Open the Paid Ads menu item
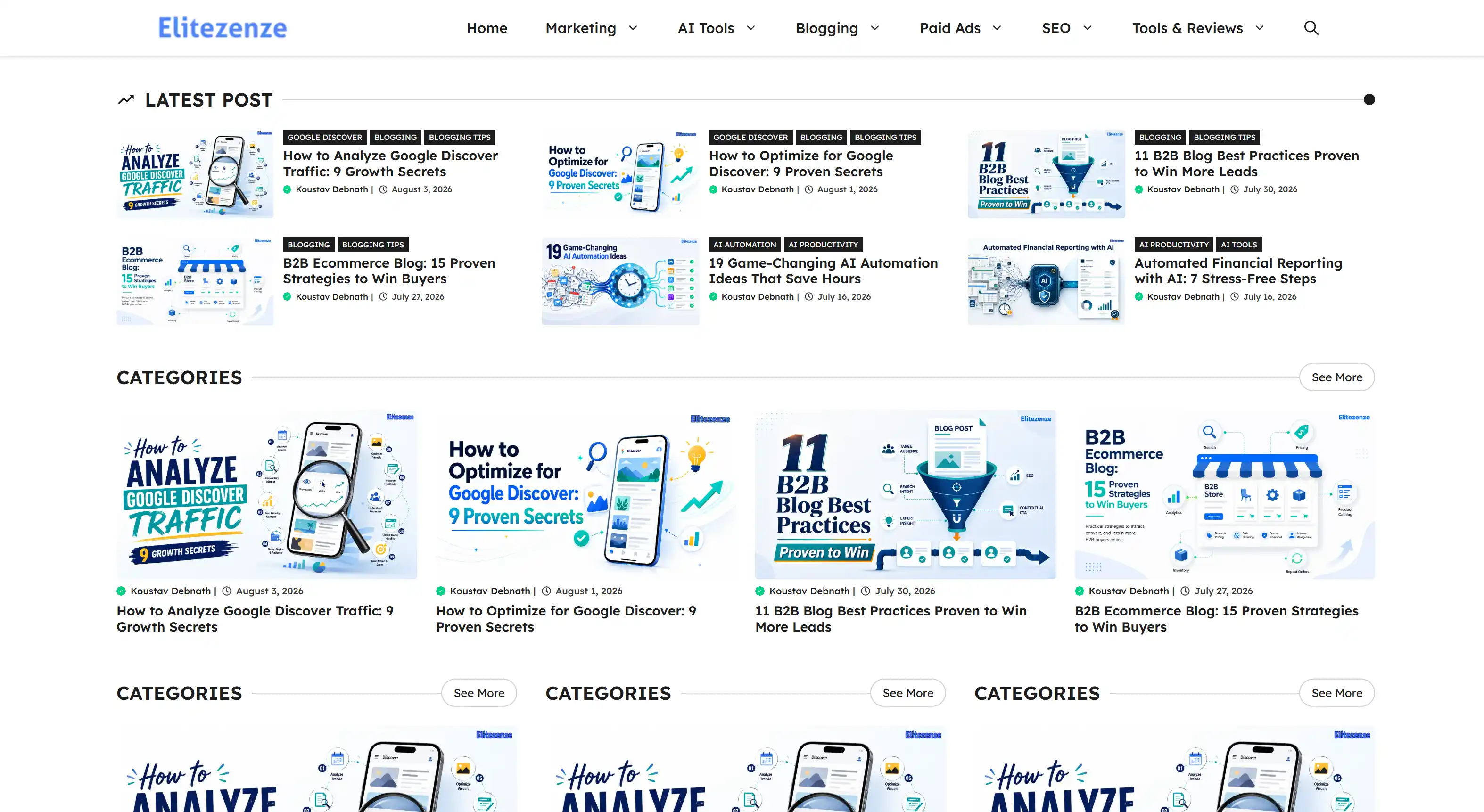 [x=950, y=28]
